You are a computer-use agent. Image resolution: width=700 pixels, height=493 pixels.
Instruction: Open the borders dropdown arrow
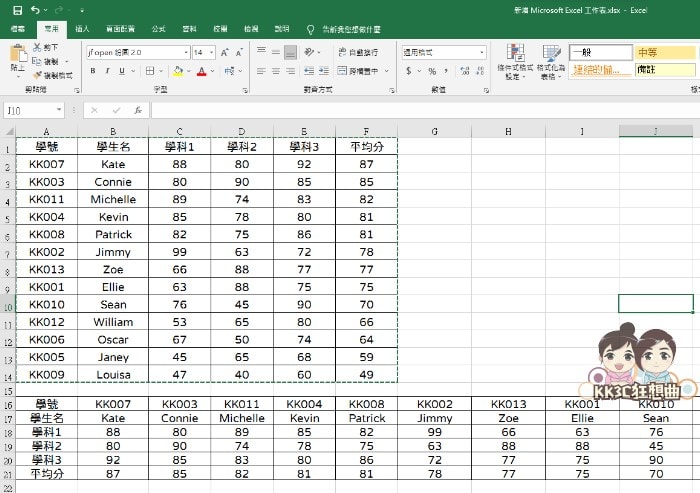(x=161, y=71)
